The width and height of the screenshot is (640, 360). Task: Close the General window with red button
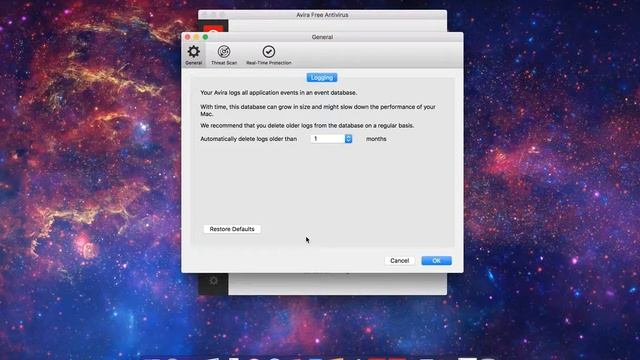[188, 37]
